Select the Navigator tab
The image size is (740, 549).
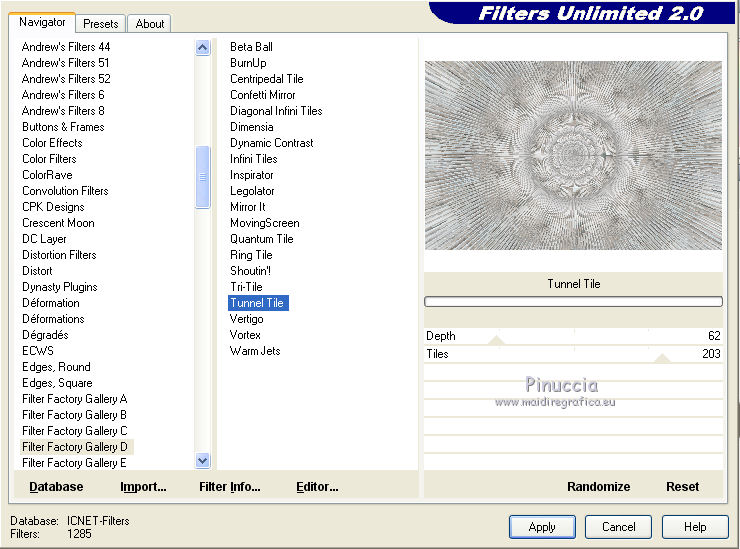click(x=42, y=22)
